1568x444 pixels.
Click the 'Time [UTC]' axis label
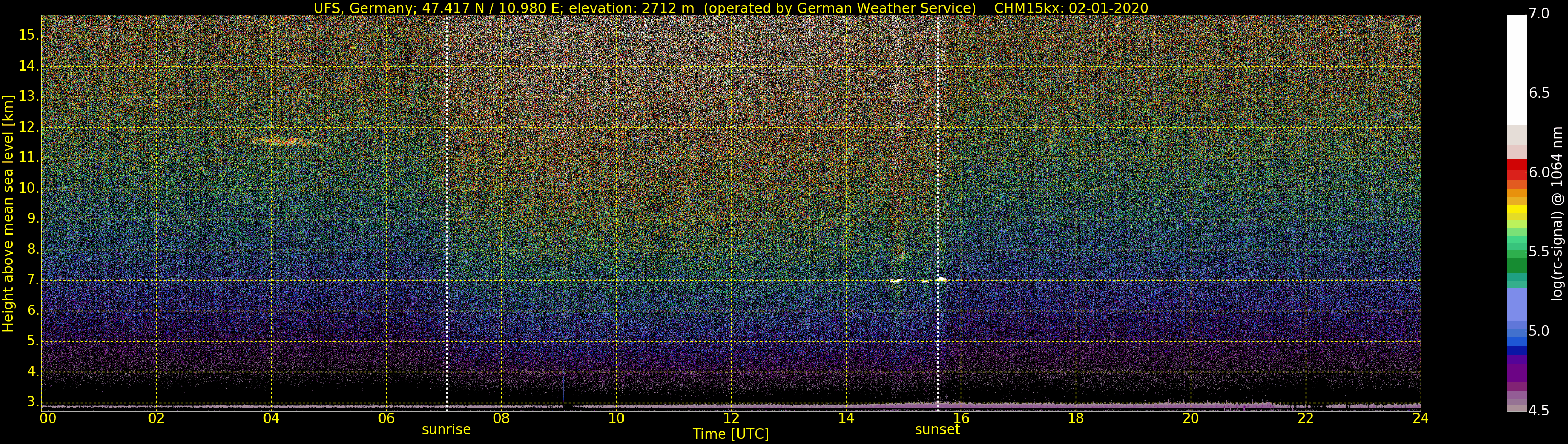731,434
